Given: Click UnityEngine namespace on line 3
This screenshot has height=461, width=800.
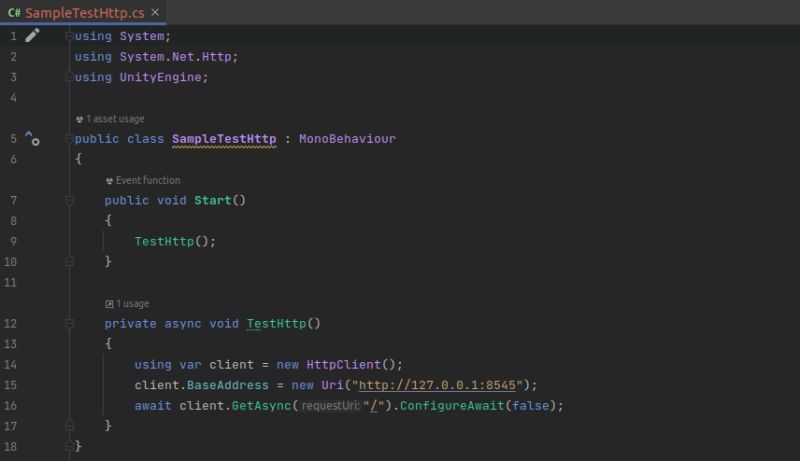Looking at the screenshot, I should pos(160,77).
